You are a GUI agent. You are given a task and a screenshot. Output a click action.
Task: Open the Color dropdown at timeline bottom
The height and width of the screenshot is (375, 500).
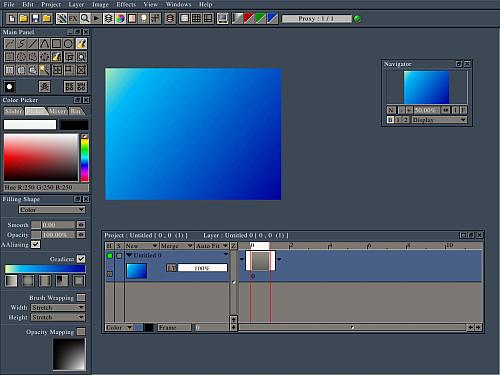(x=119, y=328)
